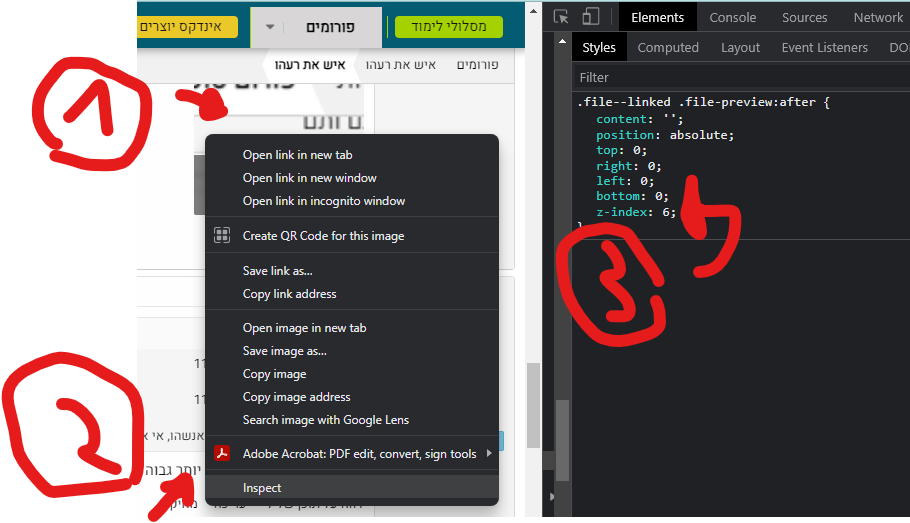Select the Computed sub-tab

(668, 48)
